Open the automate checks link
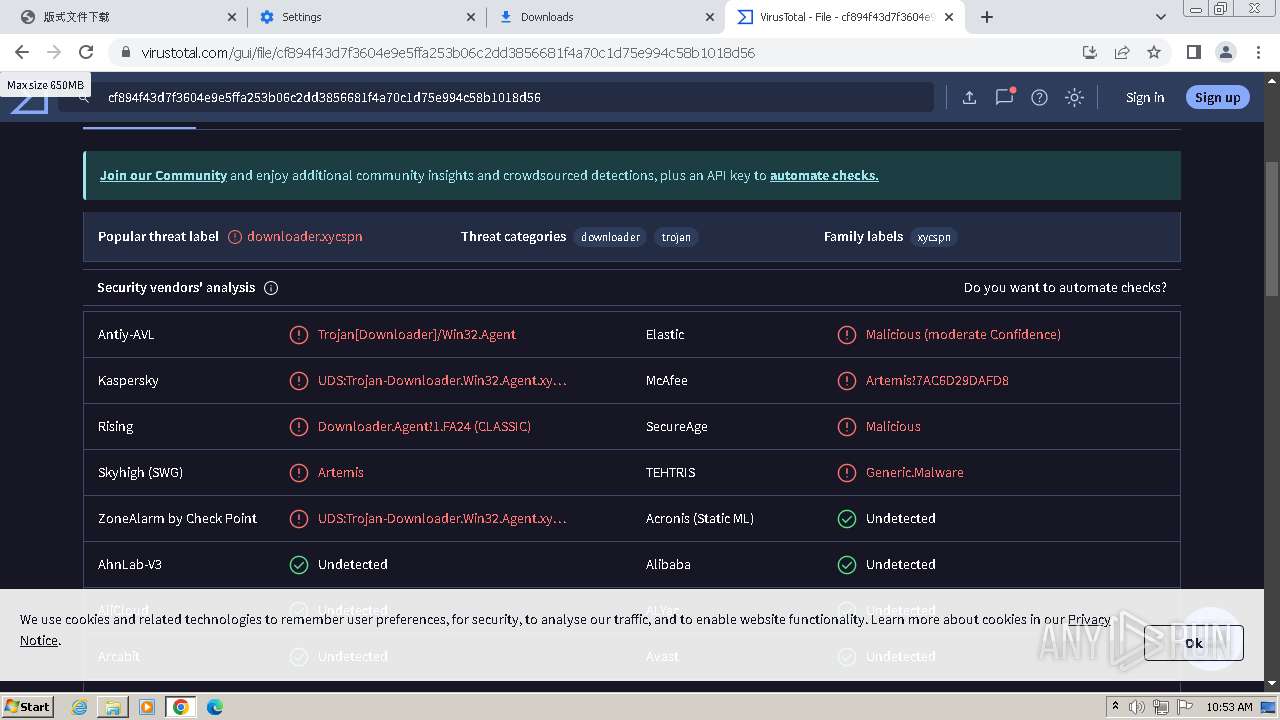Screen dimensions: 1280x720 coord(824,175)
